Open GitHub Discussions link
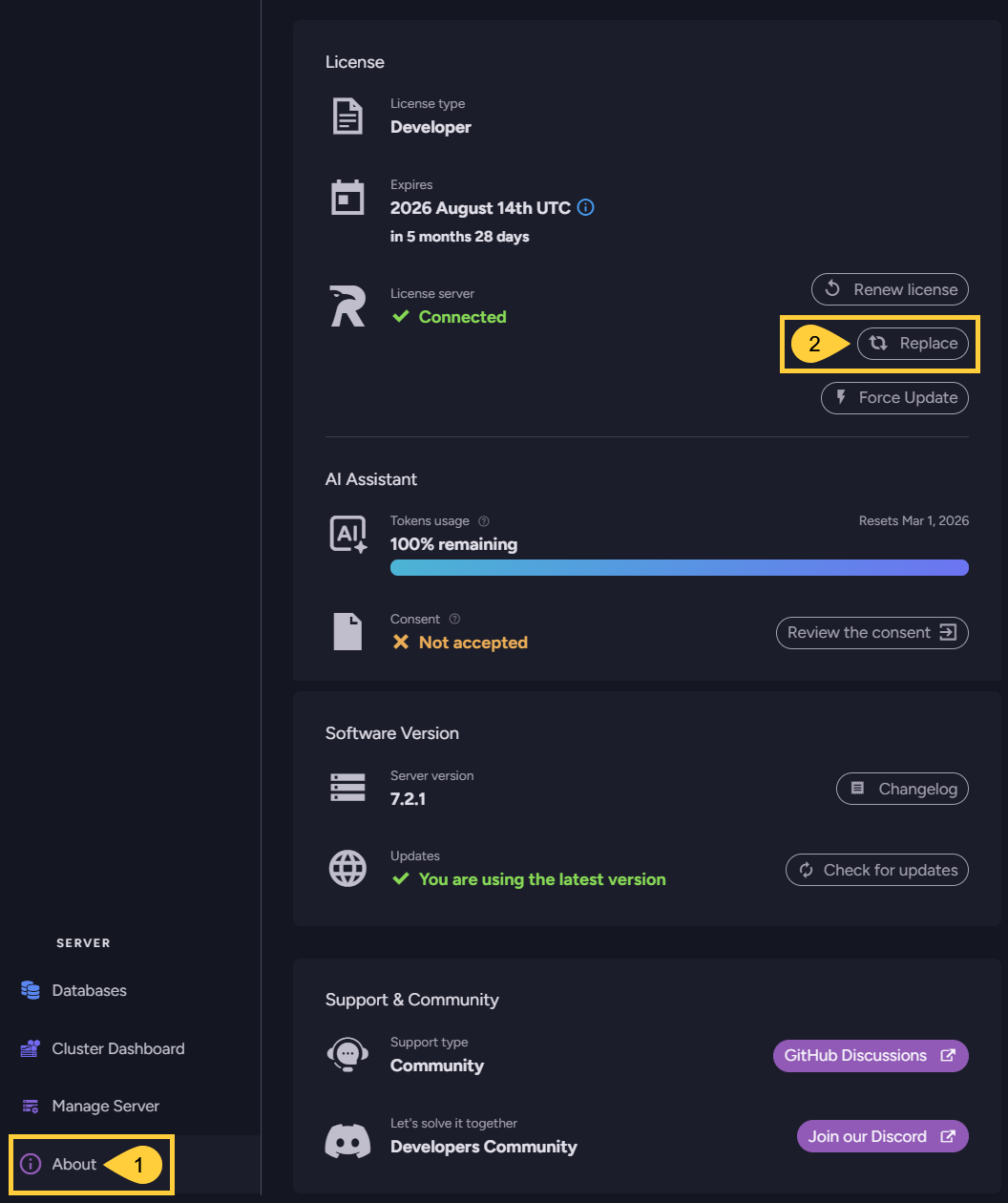Screen dimensions: 1008x1203 870,1056
